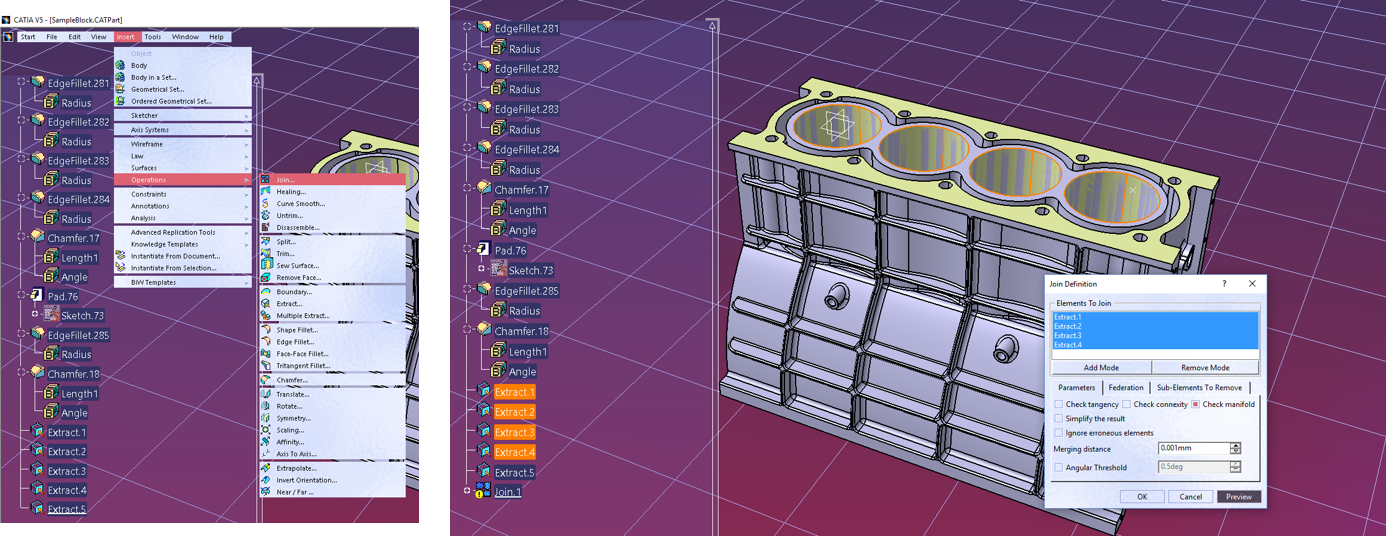The image size is (1386, 536).
Task: Select the Split operation icon
Action: [266, 242]
